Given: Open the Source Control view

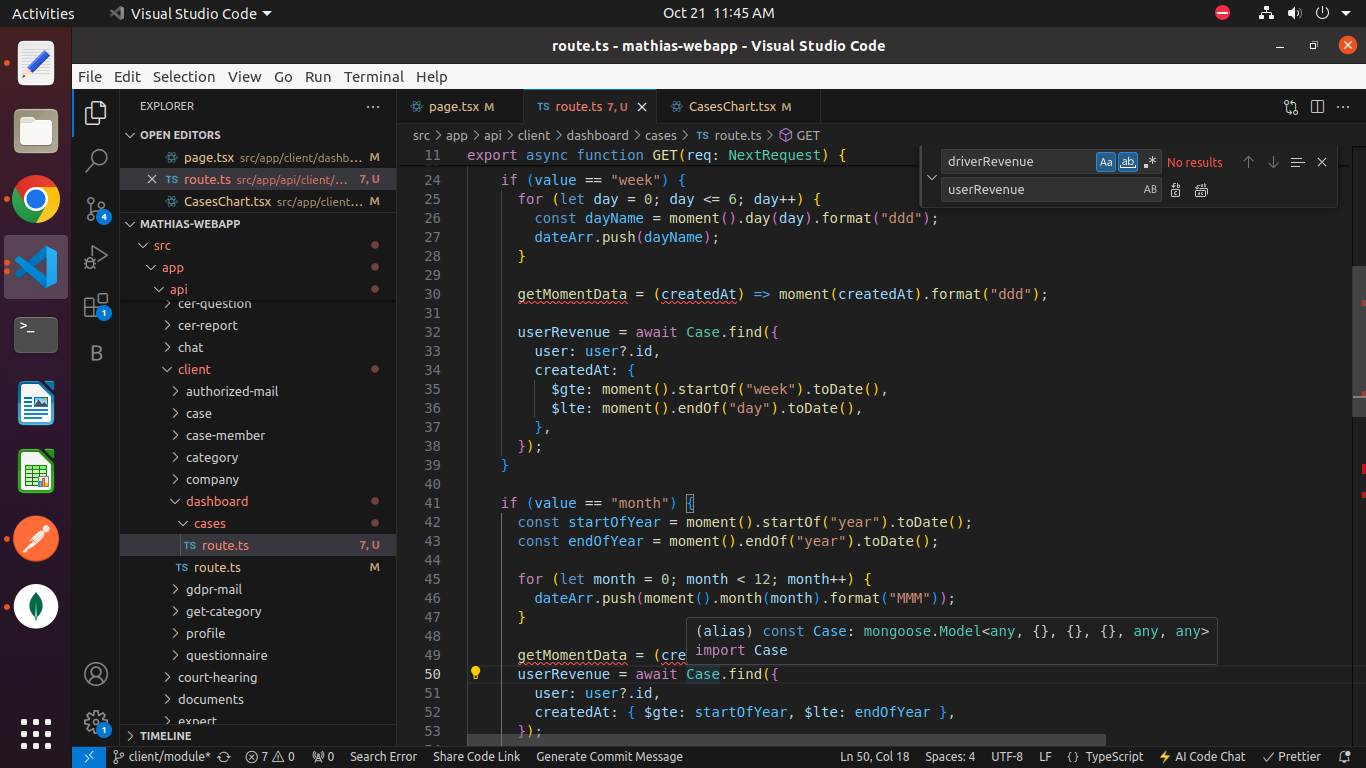Looking at the screenshot, I should 96,209.
